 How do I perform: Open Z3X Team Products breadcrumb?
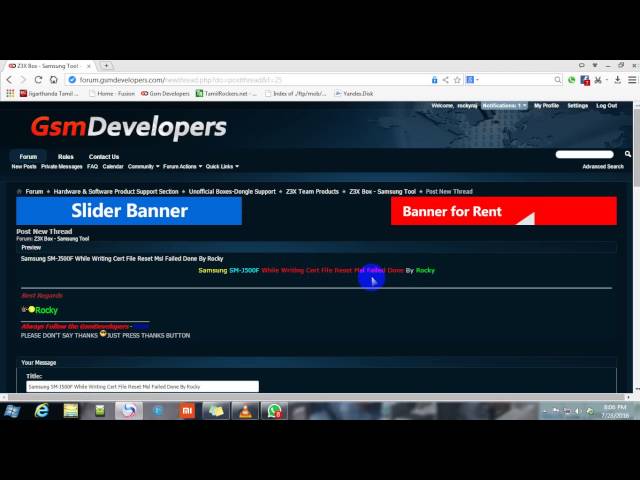(x=312, y=191)
